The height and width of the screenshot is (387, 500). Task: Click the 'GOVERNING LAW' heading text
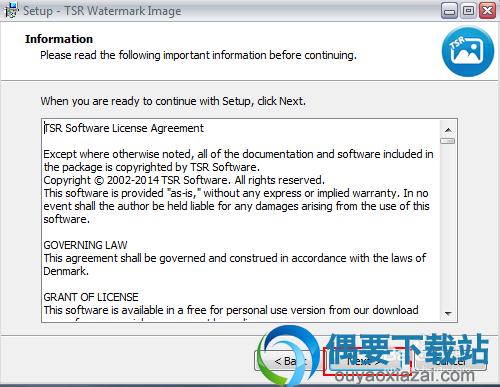click(85, 245)
